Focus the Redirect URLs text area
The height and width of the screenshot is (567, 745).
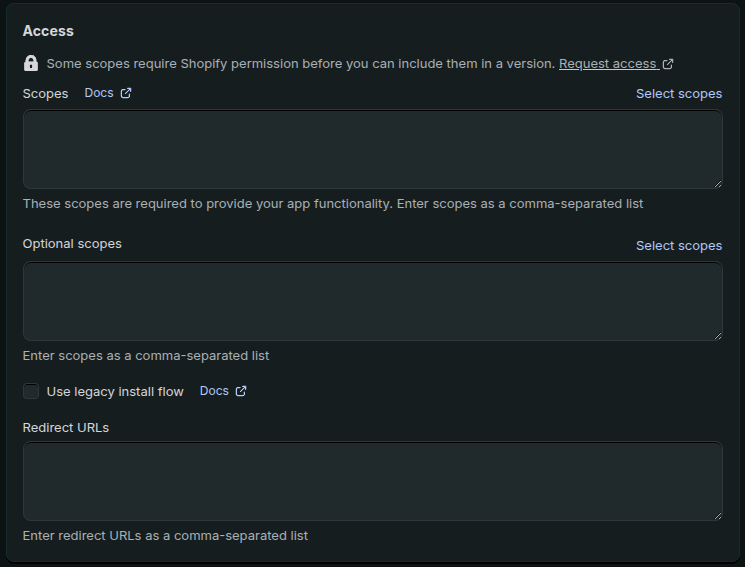click(372, 481)
